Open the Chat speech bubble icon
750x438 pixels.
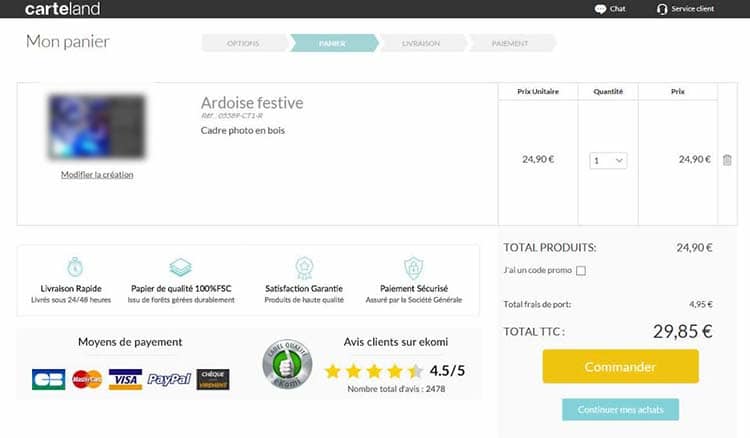point(600,9)
